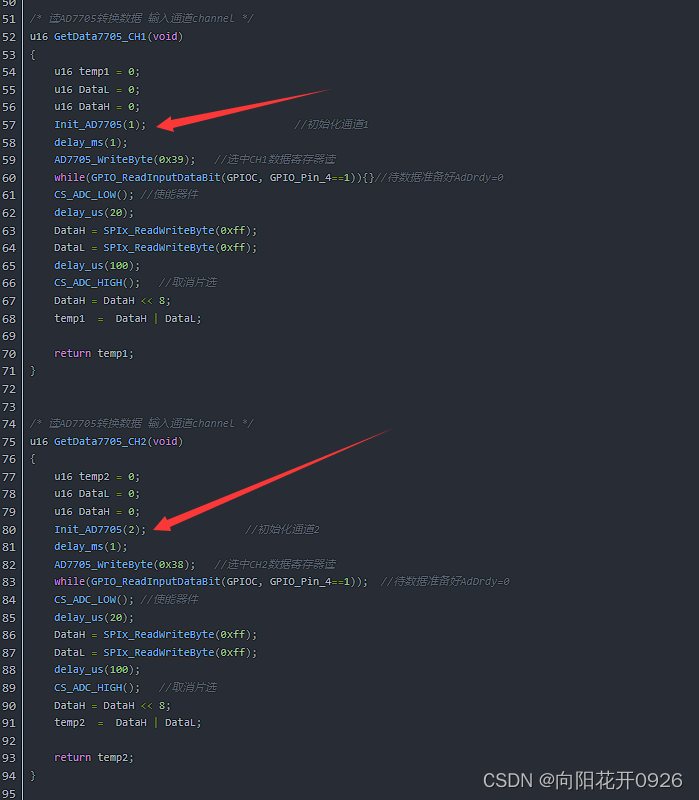Click delay_ms(1) on line 58
The height and width of the screenshot is (800, 699).
click(91, 142)
